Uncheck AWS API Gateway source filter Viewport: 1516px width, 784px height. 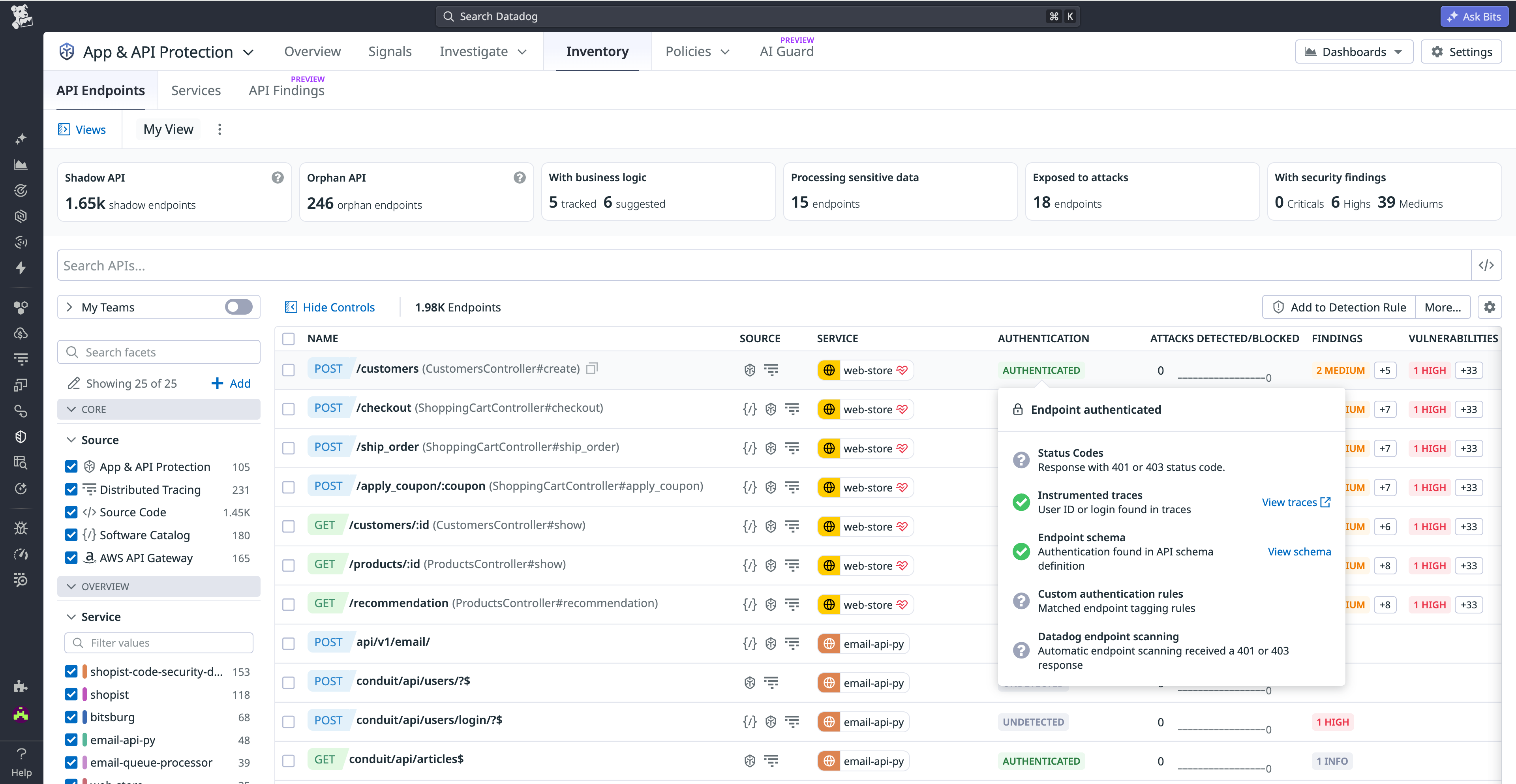click(71, 557)
